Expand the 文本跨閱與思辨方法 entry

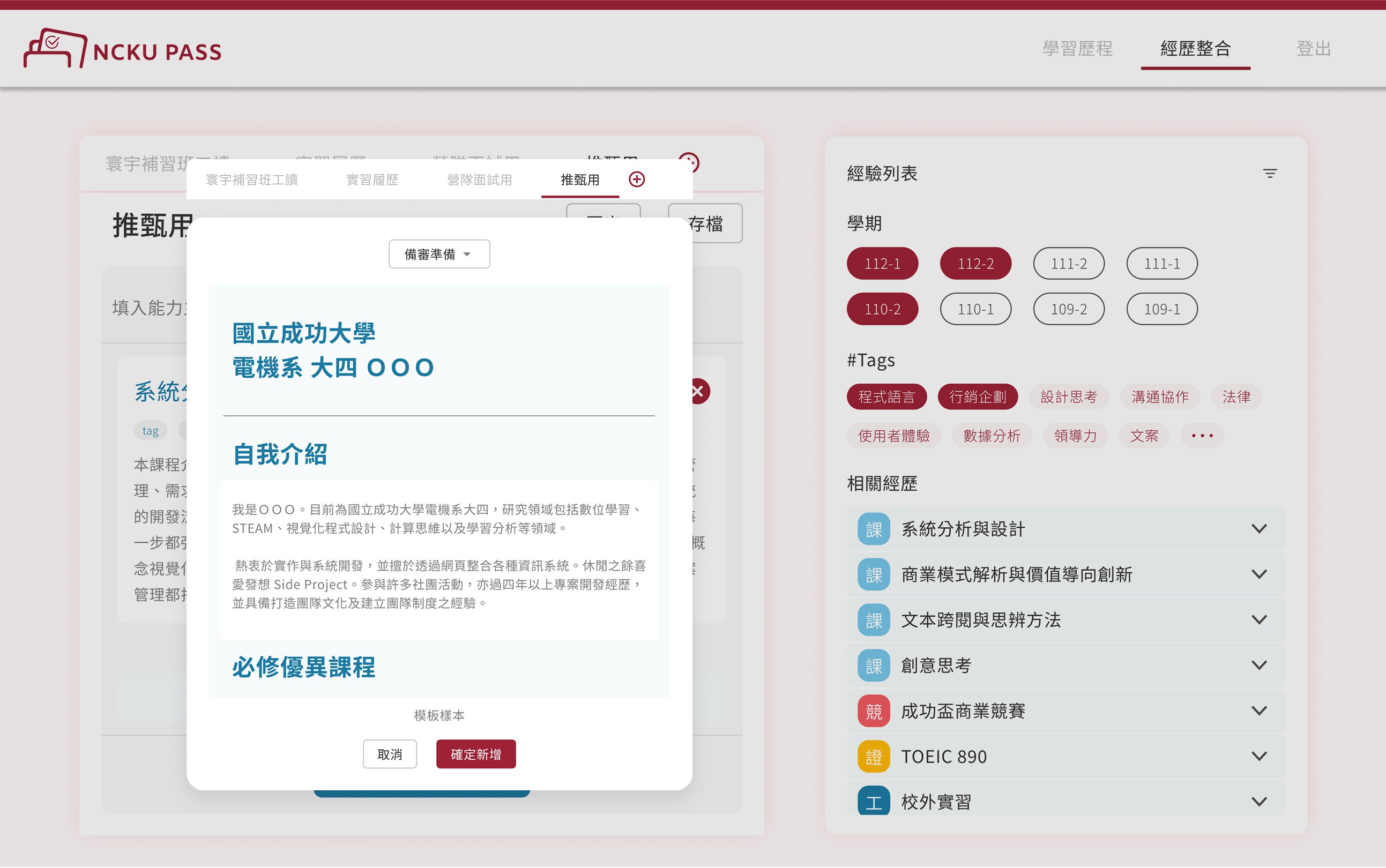1258,620
